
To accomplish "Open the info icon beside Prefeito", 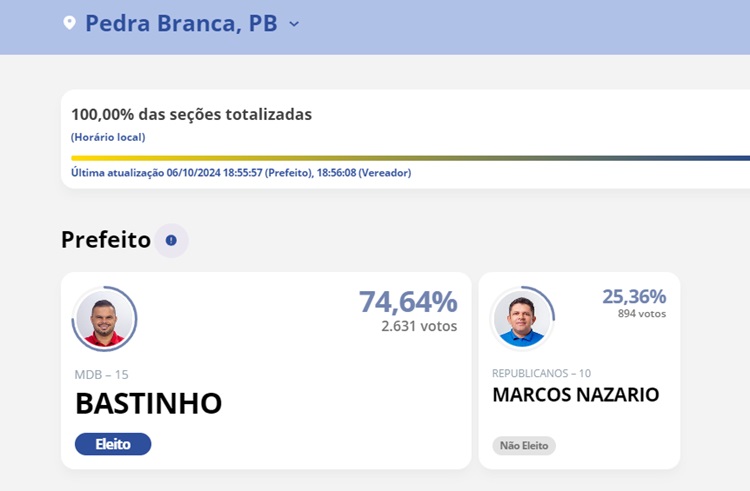I will click(171, 240).
